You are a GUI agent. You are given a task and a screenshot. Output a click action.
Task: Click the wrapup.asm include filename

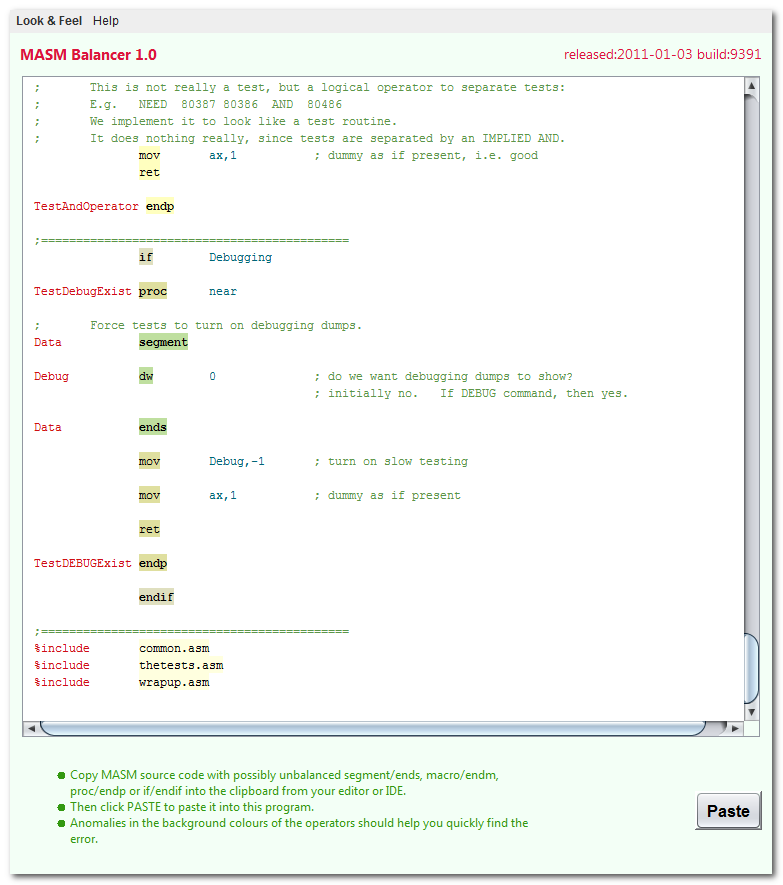coord(174,682)
